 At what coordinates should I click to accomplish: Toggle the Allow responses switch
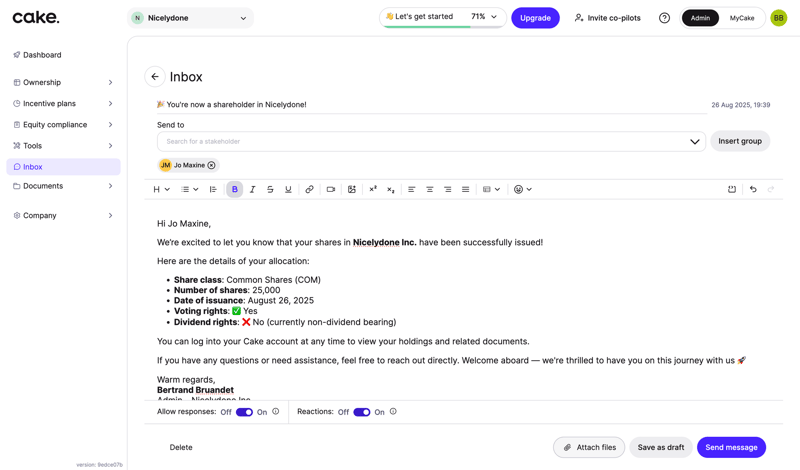(244, 412)
